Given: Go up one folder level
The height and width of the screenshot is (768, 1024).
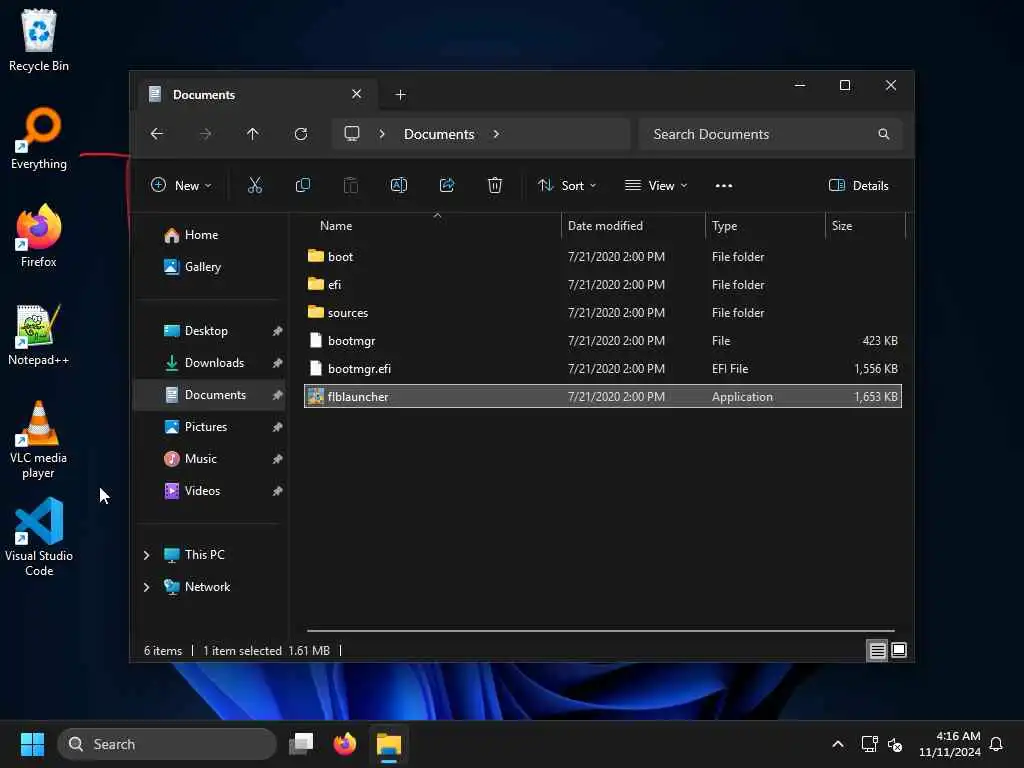Looking at the screenshot, I should click(x=253, y=134).
